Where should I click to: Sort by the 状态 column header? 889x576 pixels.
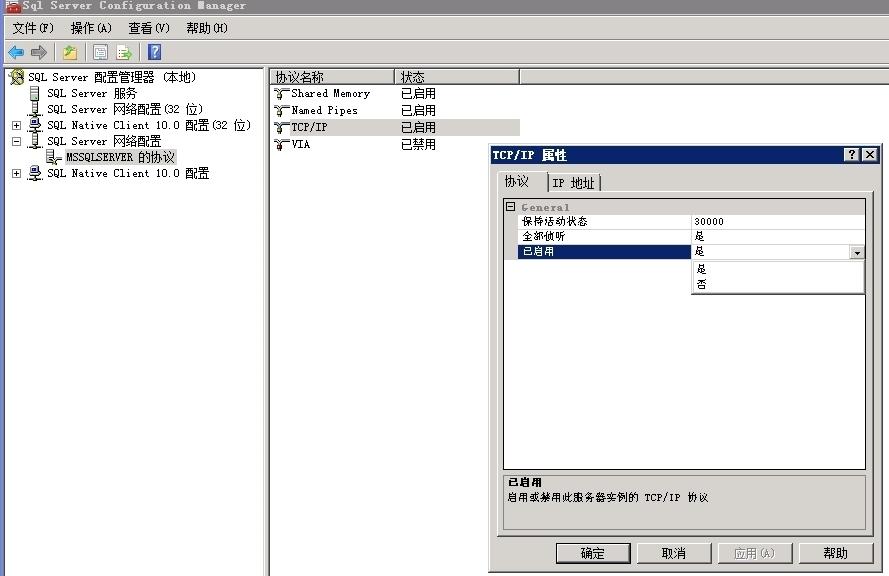(x=457, y=77)
